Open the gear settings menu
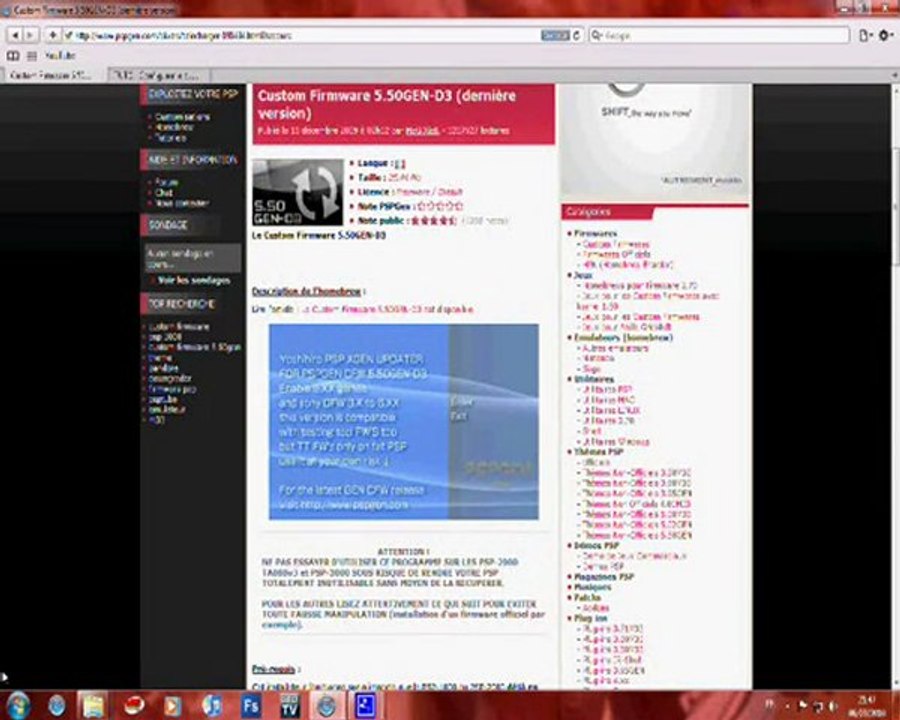 coord(886,36)
